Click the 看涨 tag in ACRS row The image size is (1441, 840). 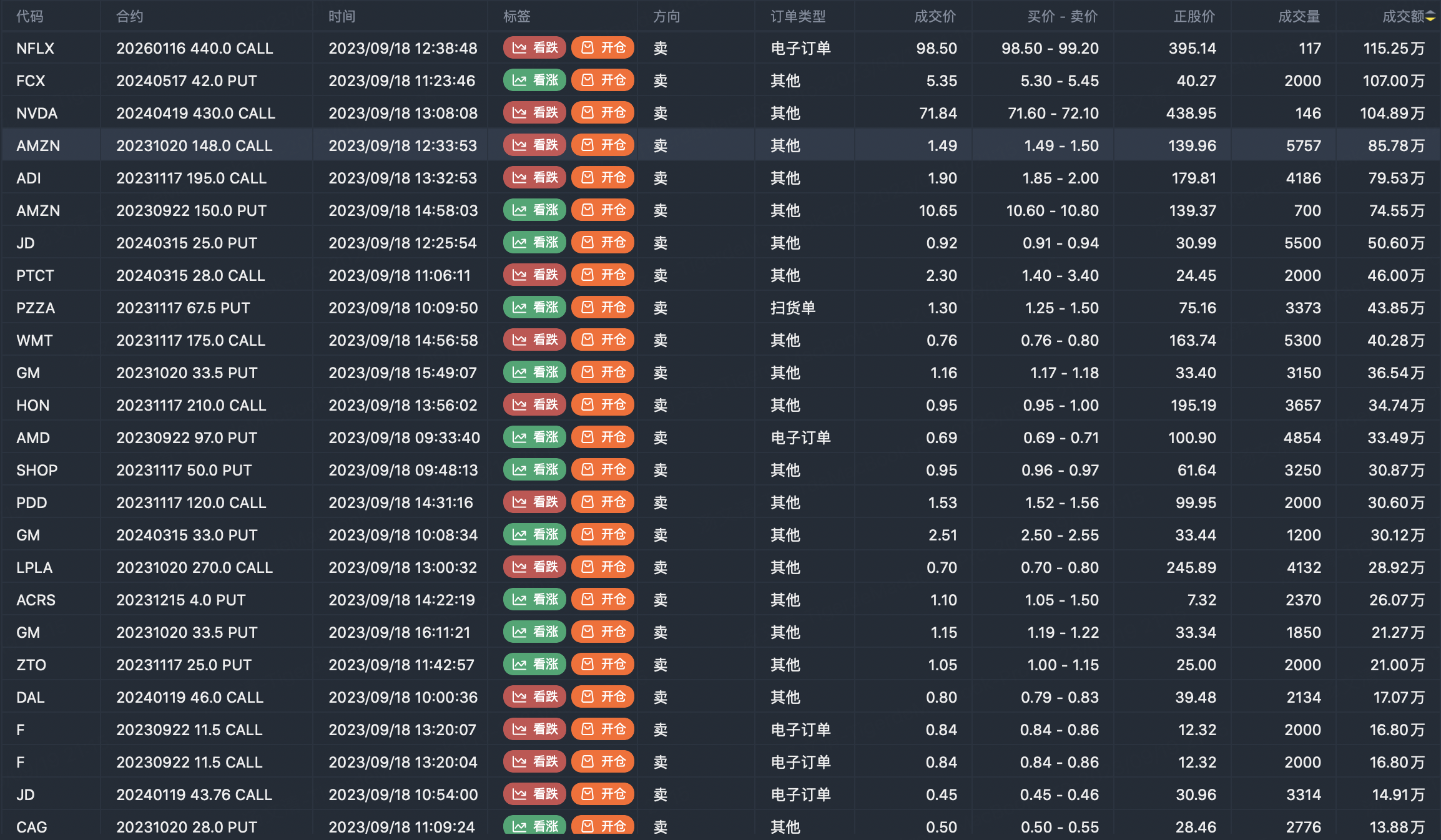(x=534, y=600)
